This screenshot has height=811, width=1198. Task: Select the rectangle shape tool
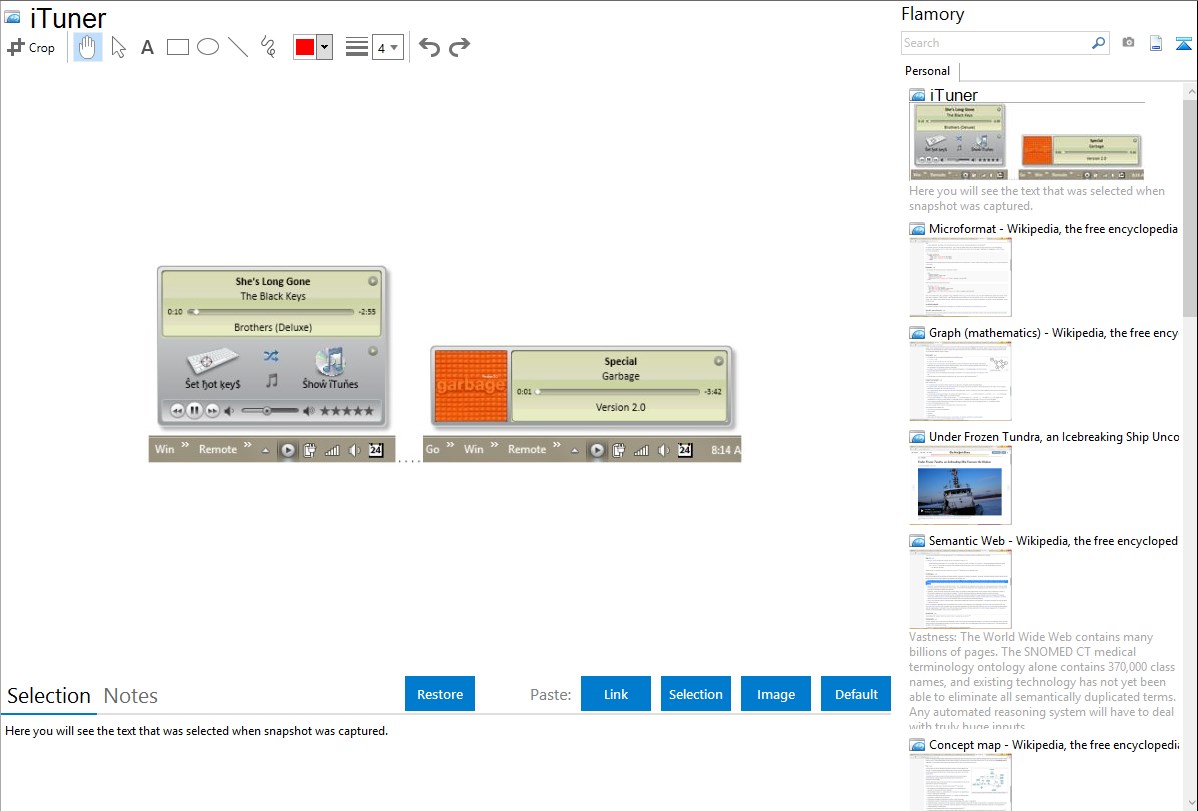click(177, 47)
